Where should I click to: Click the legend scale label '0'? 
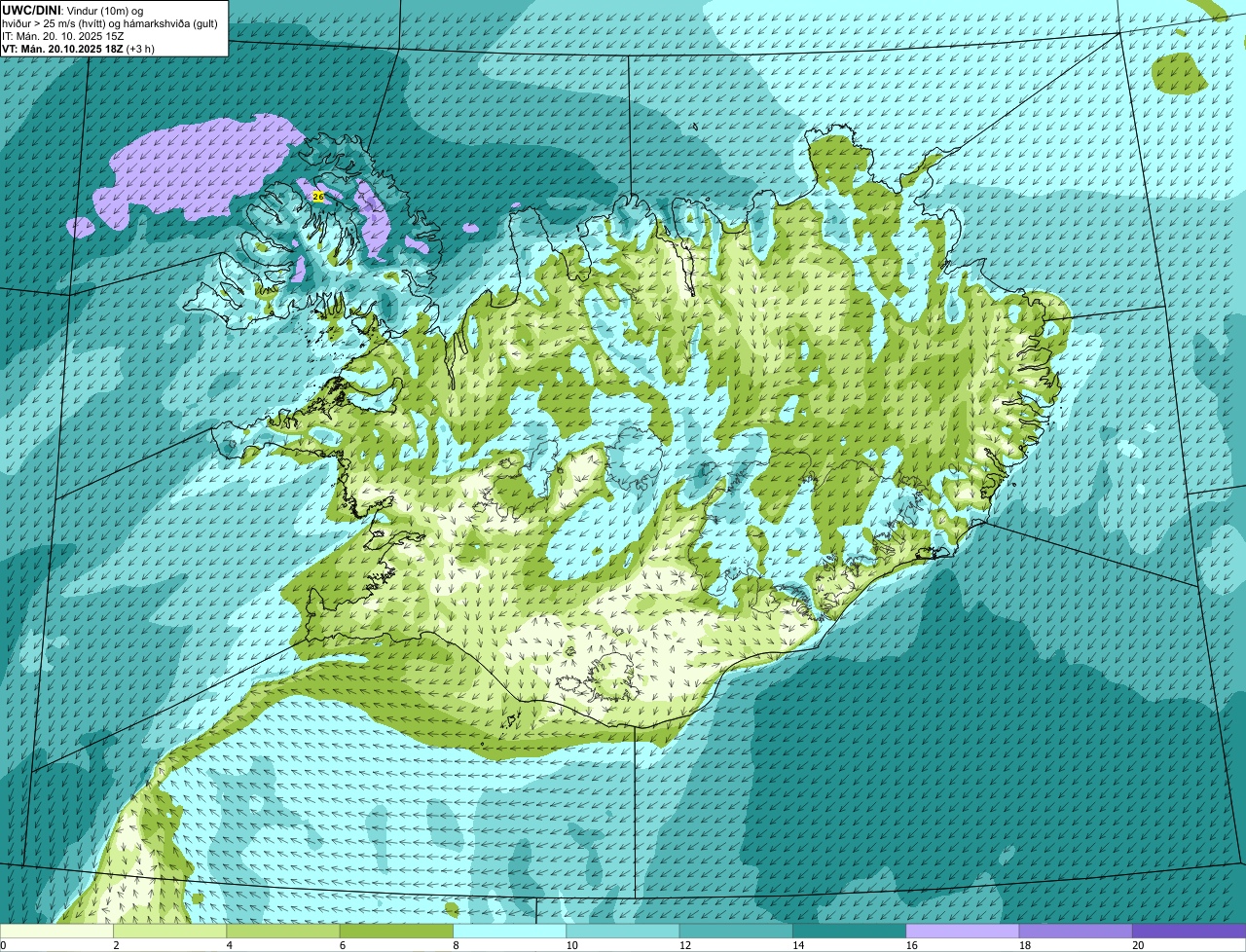[3, 945]
